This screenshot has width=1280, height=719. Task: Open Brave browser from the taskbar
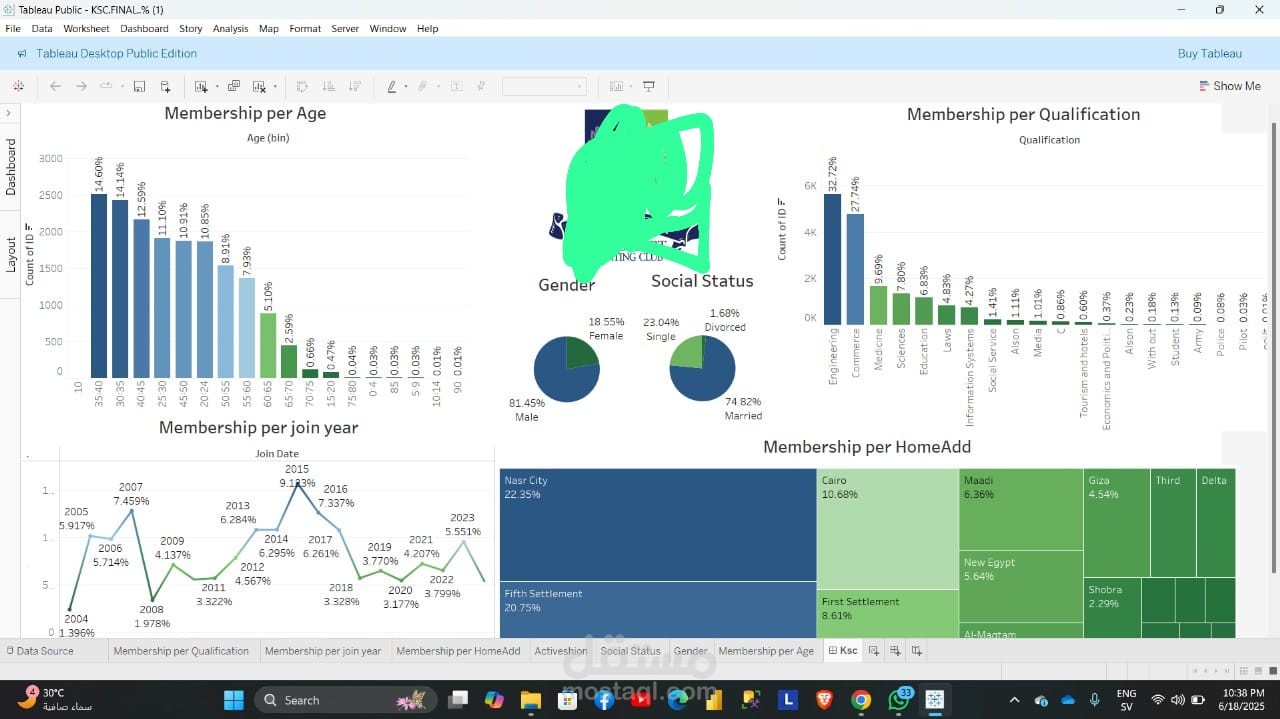click(825, 700)
